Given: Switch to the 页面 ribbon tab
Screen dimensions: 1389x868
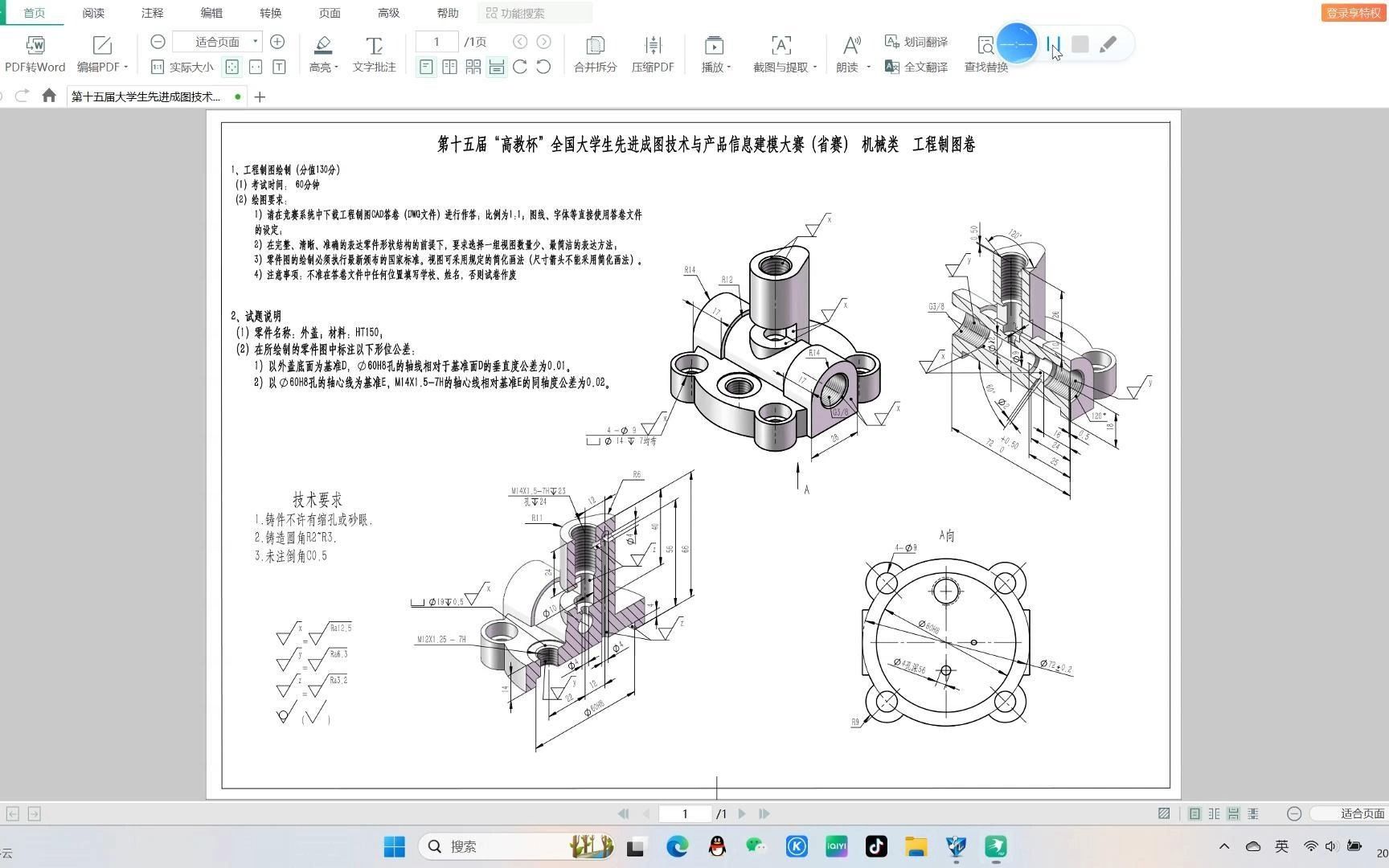Looking at the screenshot, I should (330, 13).
